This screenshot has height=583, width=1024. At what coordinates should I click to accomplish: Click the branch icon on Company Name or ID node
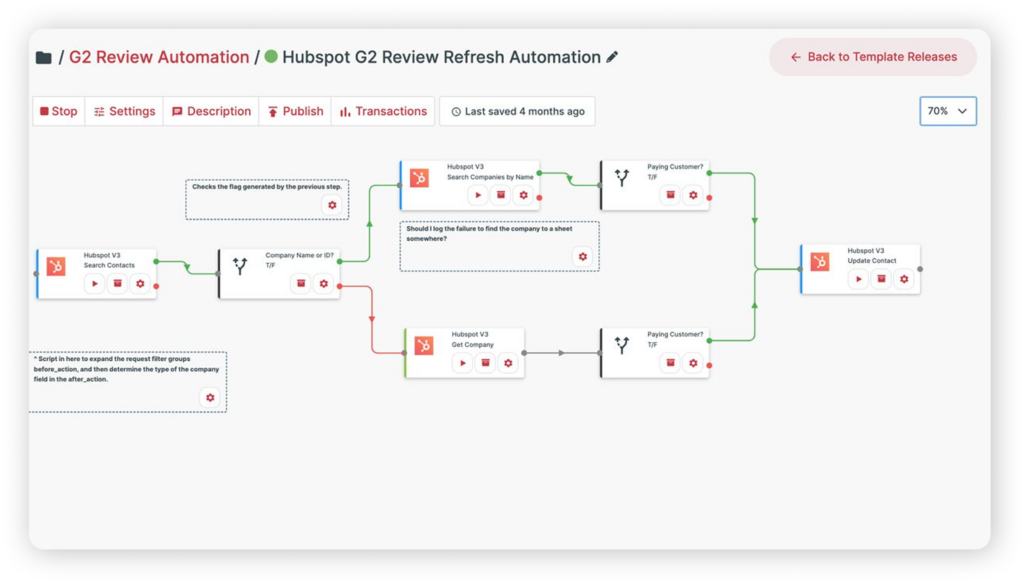pyautogui.click(x=240, y=266)
